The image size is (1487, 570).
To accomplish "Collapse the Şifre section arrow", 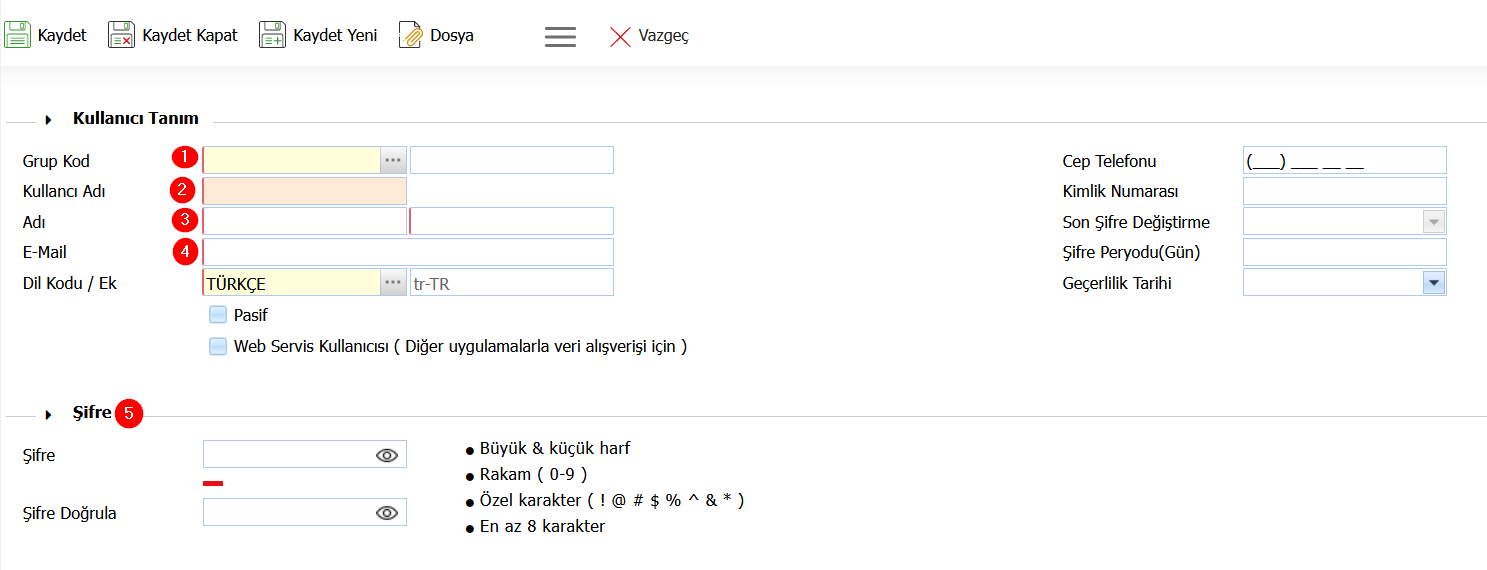I will pos(49,414).
